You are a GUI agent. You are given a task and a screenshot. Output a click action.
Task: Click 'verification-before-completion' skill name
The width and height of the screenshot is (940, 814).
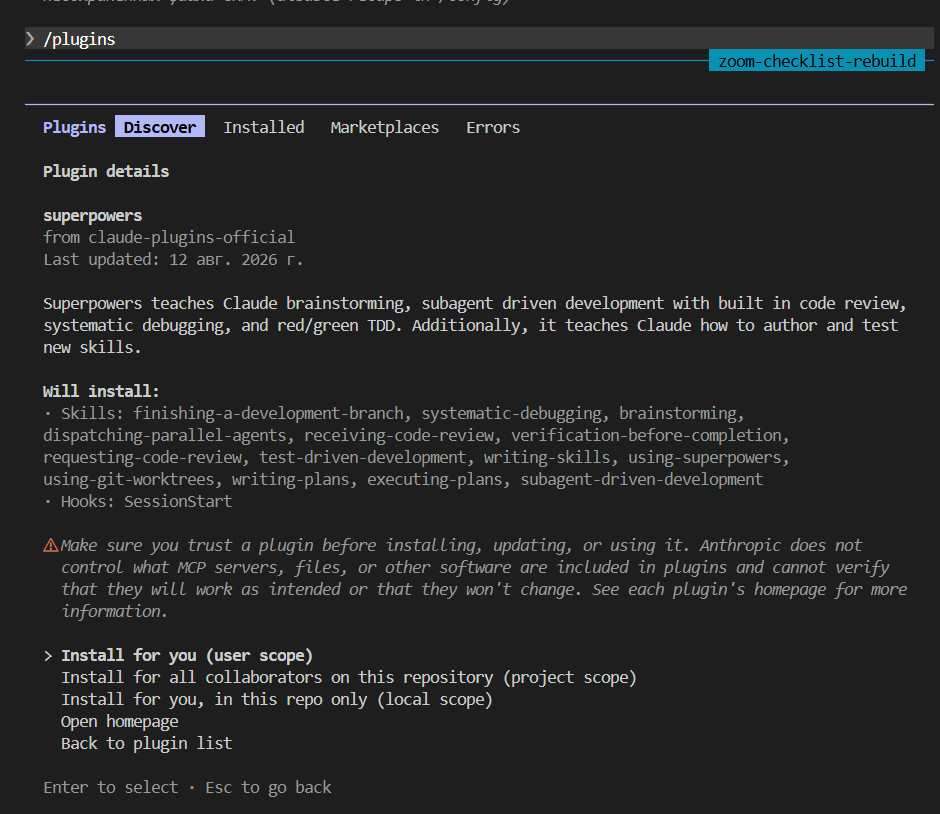[x=646, y=436]
